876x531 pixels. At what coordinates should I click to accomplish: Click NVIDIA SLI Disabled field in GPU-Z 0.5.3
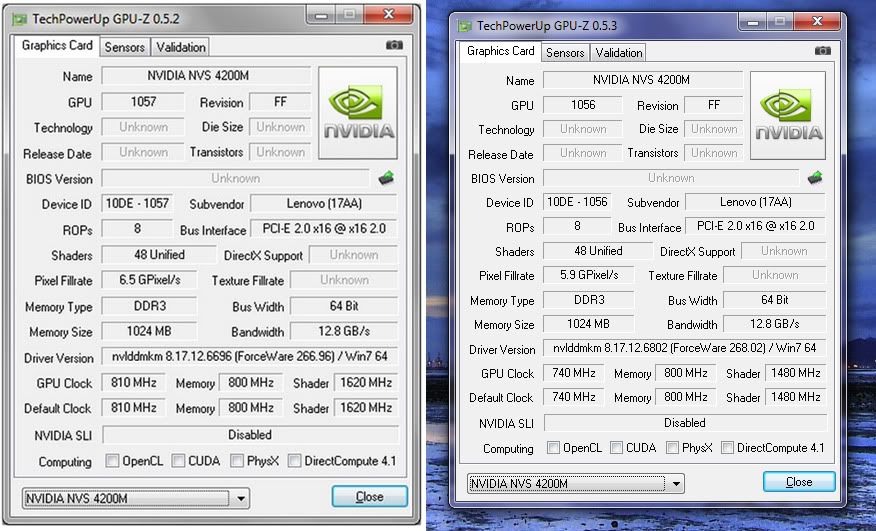[x=685, y=423]
